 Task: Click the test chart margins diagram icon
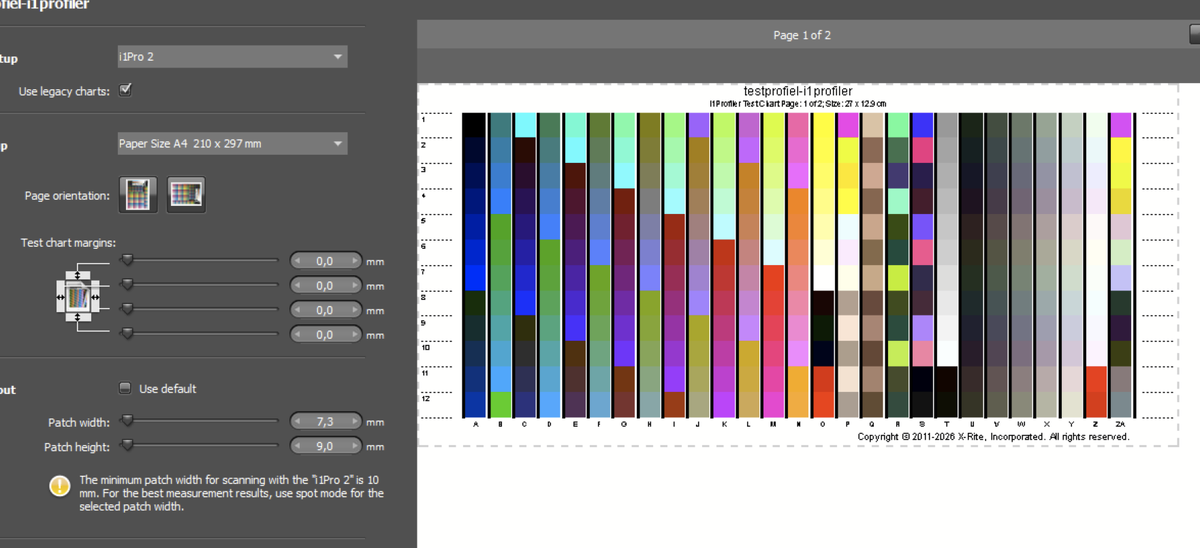point(77,298)
